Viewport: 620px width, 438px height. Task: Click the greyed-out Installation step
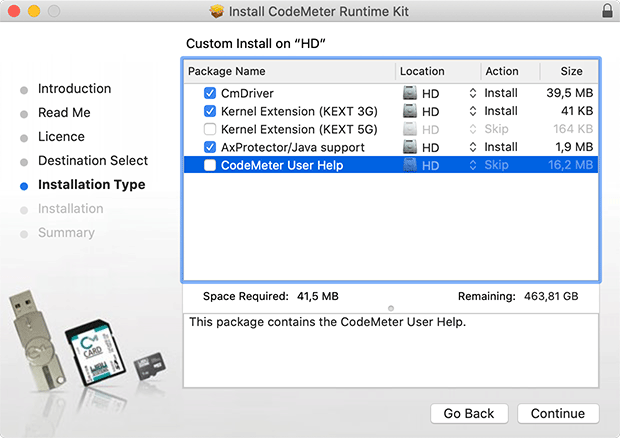[71, 208]
